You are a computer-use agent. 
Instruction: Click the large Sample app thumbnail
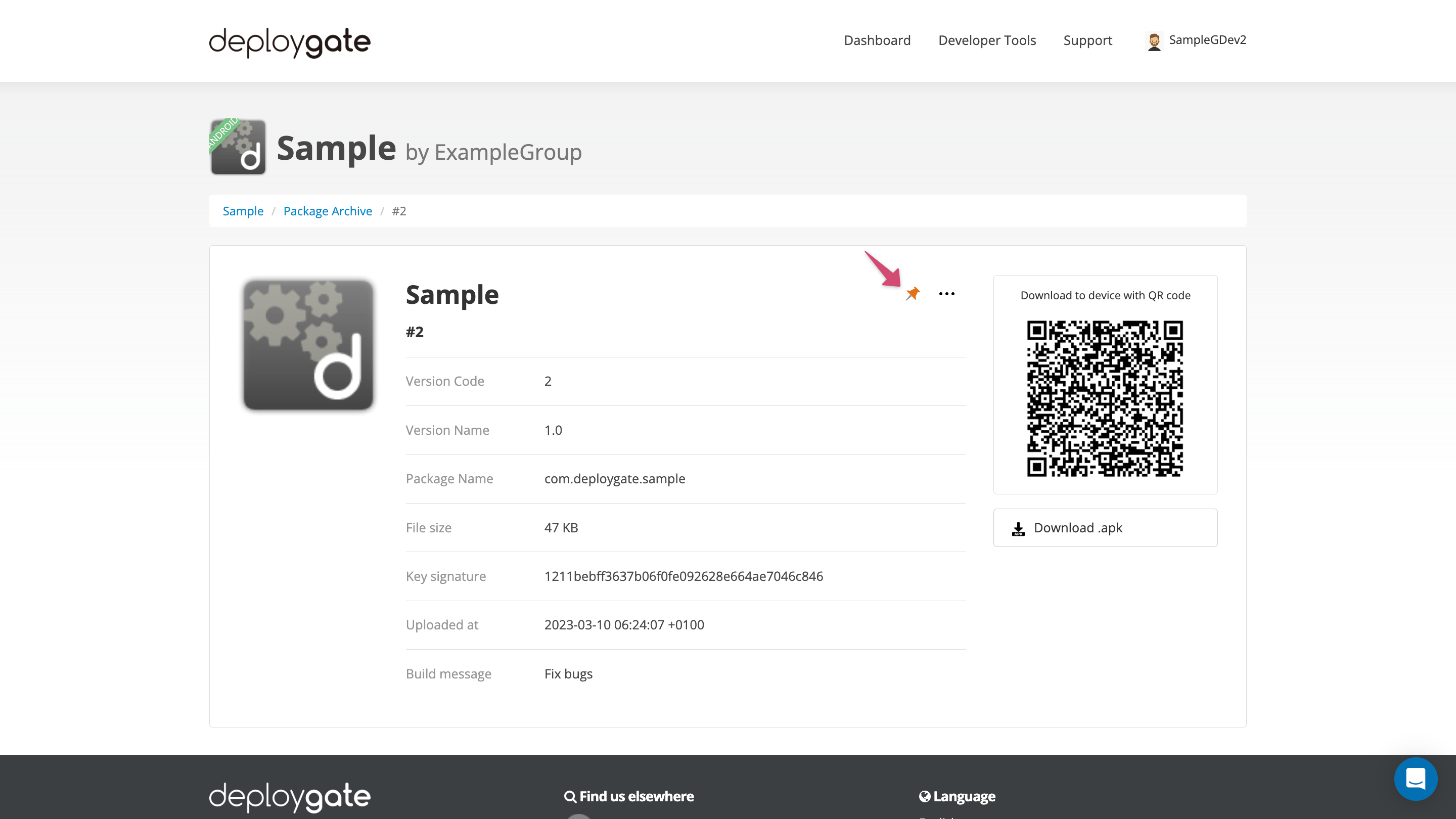pos(308,345)
